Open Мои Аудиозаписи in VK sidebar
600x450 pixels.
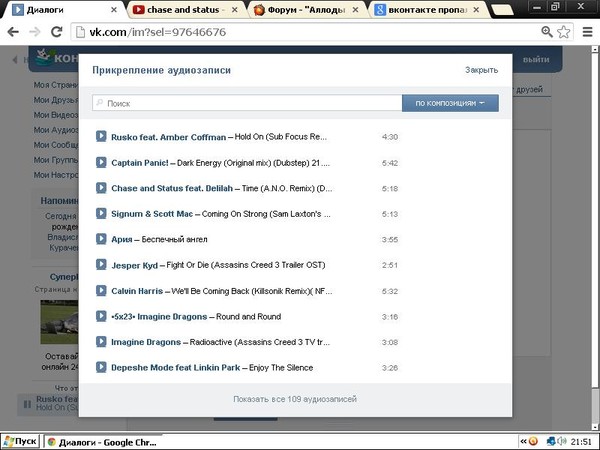coord(56,130)
